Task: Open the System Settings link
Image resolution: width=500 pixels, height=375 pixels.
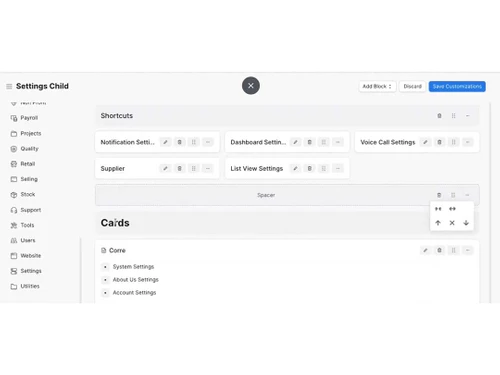Action: click(x=133, y=267)
